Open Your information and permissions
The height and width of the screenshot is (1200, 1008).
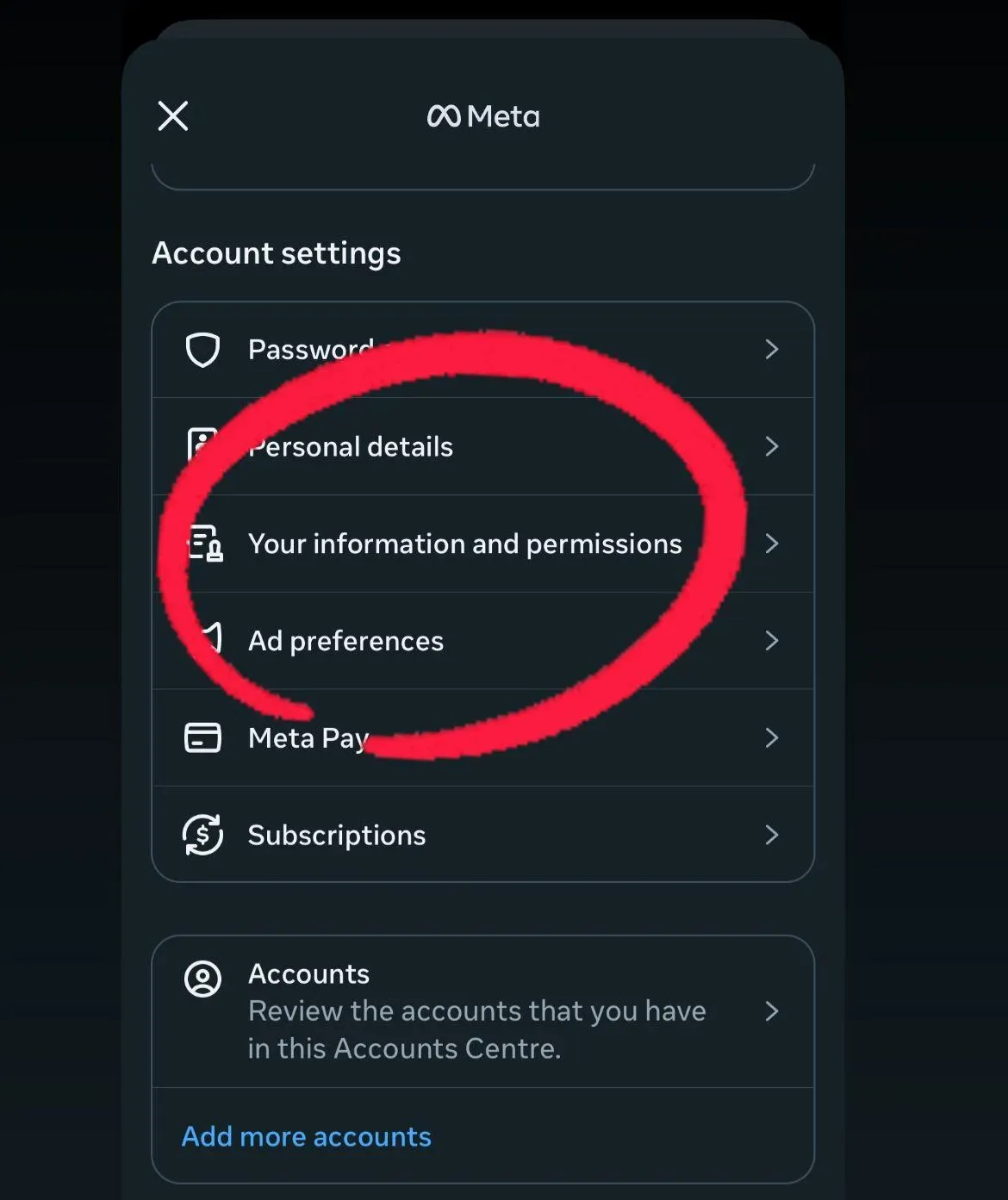point(464,544)
